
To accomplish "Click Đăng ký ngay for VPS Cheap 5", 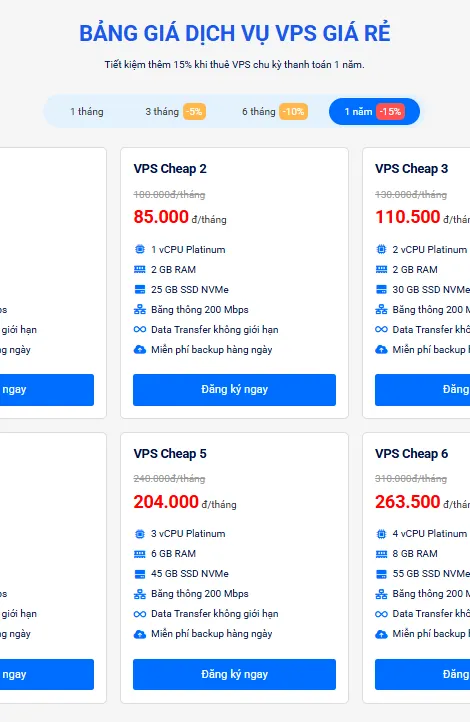I will 234,674.
